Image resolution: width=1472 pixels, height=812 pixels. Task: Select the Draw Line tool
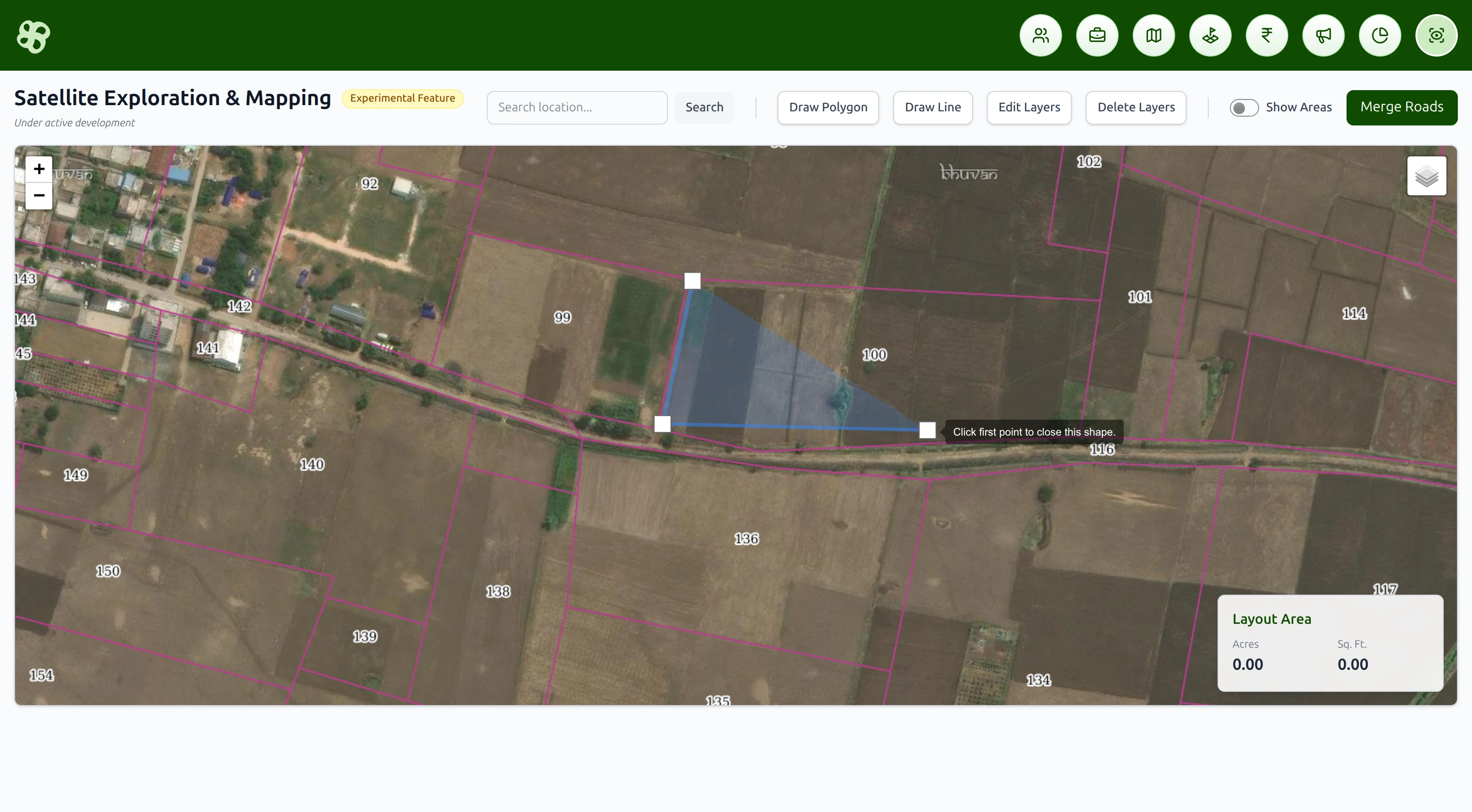tap(933, 107)
